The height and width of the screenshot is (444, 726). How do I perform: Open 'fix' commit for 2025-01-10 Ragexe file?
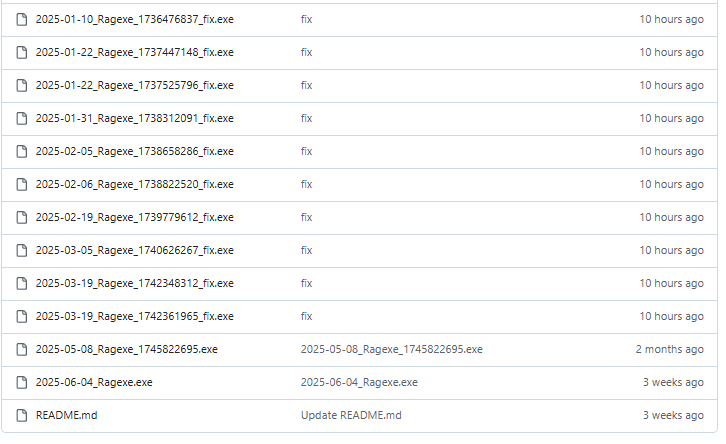tap(307, 19)
